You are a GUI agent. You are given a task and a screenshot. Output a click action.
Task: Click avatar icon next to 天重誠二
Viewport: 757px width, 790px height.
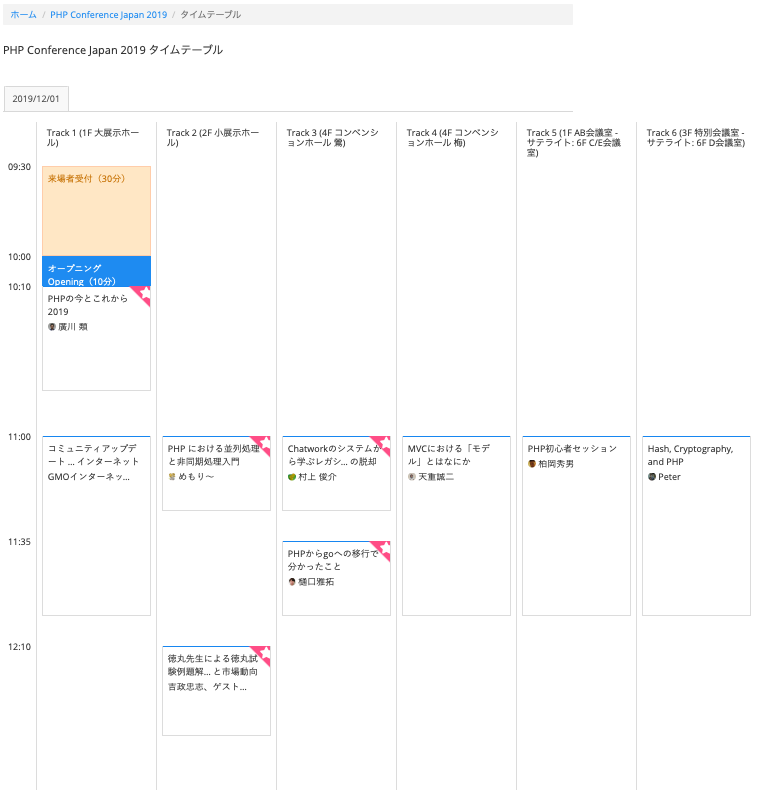411,477
